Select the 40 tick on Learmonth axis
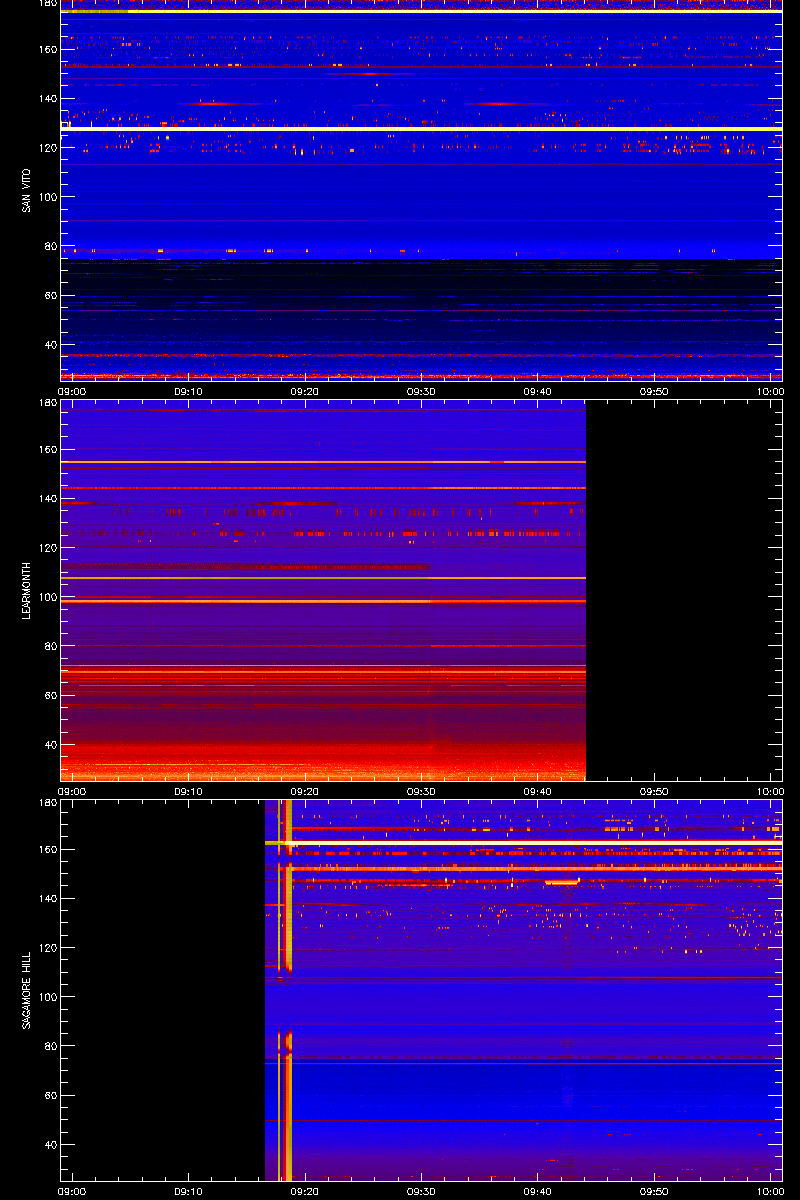Viewport: 800px width, 1200px height. [50, 745]
